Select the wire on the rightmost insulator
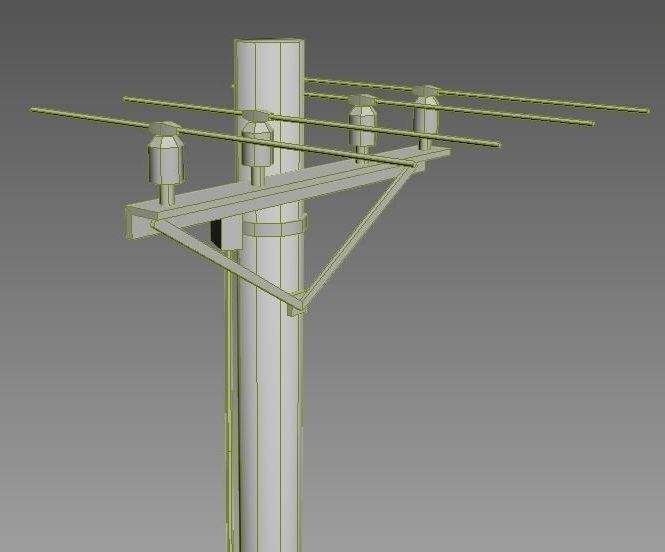Image resolution: width=665 pixels, height=552 pixels. (477, 95)
